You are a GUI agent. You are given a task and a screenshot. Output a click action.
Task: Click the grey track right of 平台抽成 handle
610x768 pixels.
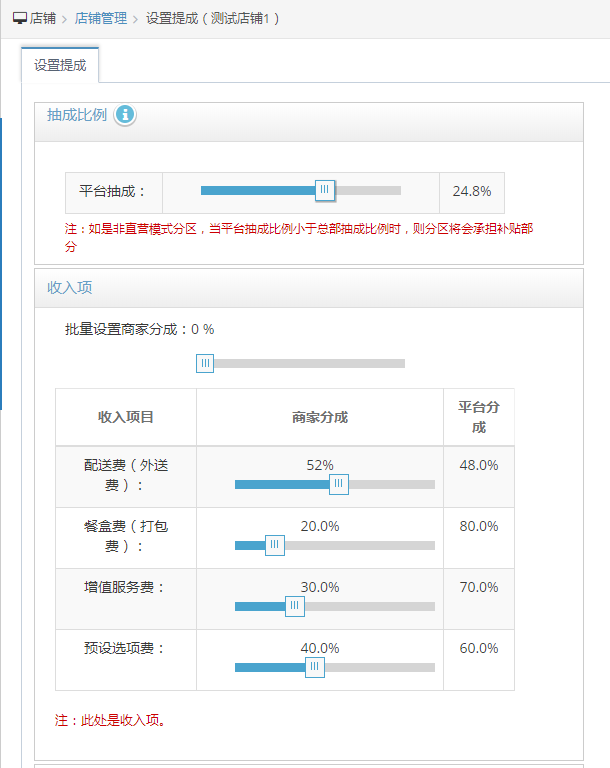(368, 191)
